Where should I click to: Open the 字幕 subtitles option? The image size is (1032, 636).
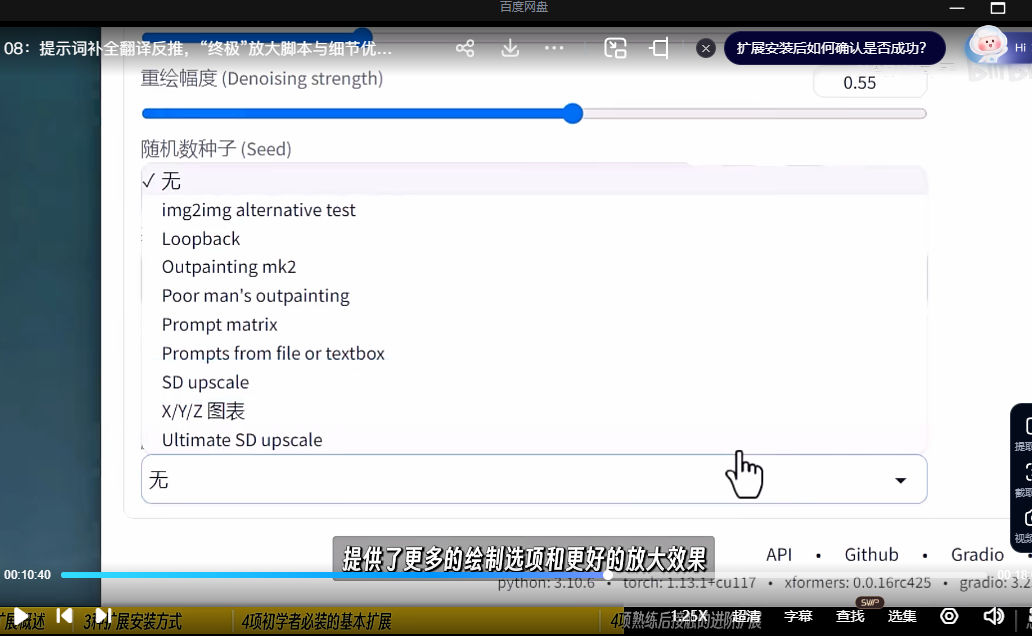pyautogui.click(x=798, y=616)
